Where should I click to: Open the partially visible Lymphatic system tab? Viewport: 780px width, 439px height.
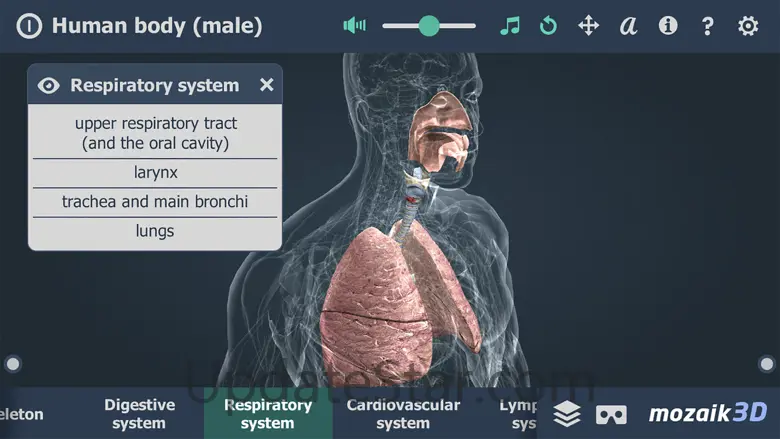coord(517,414)
